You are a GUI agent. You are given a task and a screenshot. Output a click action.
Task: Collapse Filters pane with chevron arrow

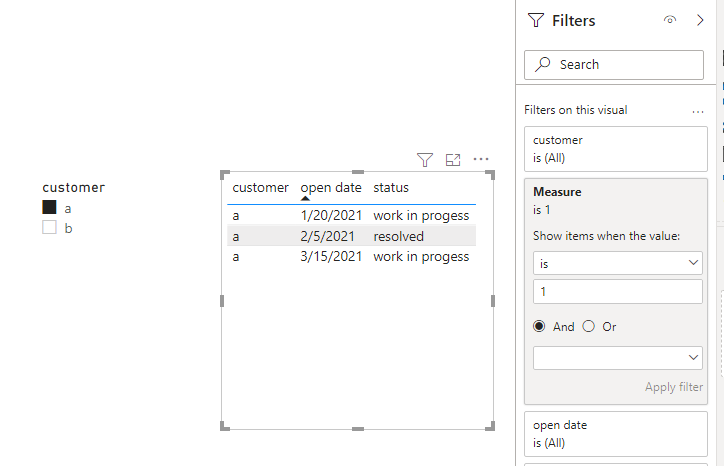[700, 20]
